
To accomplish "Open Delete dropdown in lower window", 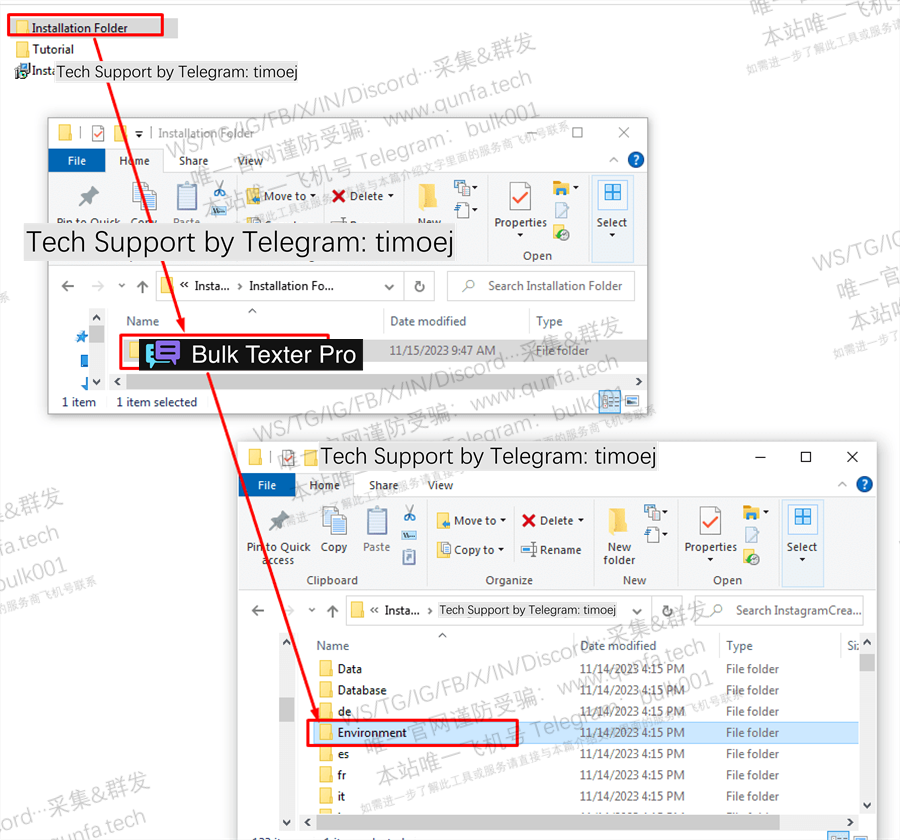I will tap(553, 521).
